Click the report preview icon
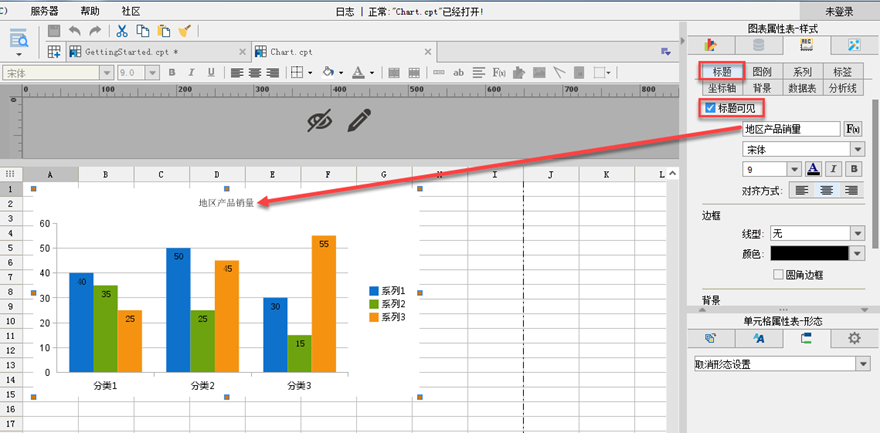Image resolution: width=880 pixels, height=433 pixels. tap(19, 38)
